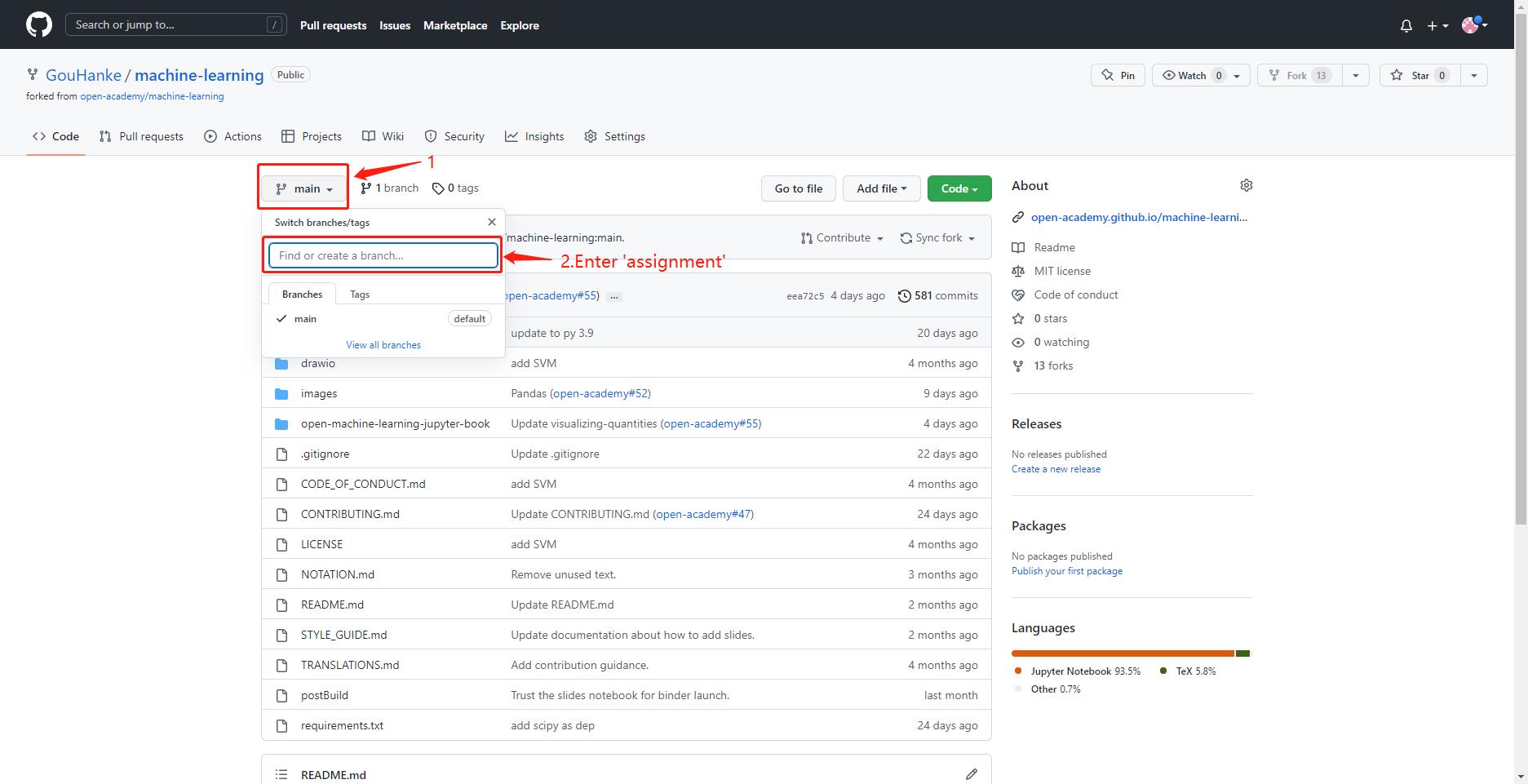Click the .gitignore file icon
Viewport: 1528px width, 784px height.
coord(281,454)
